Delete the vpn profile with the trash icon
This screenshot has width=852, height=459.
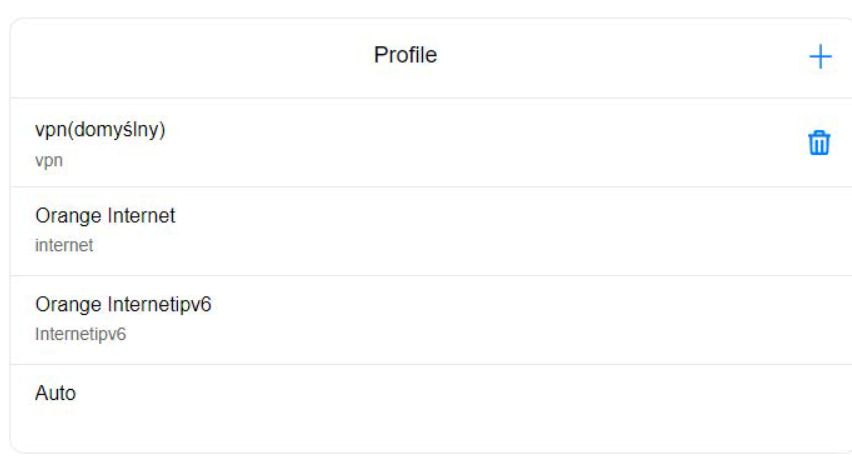pos(818,143)
